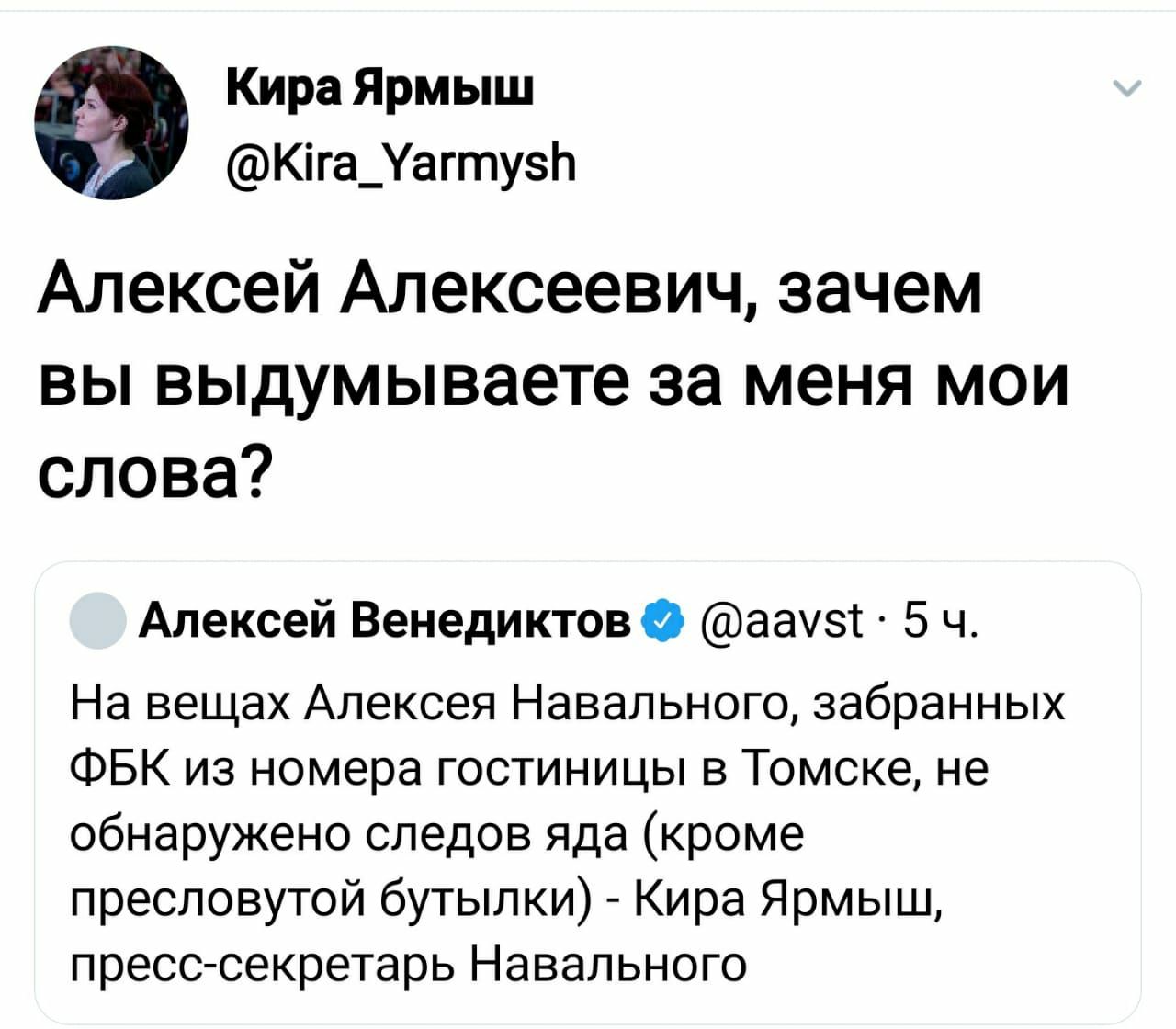Viewport: 1176px width, 1029px height.
Task: Click "пресс-секретарь Навального" on the last line
Action: (408, 962)
